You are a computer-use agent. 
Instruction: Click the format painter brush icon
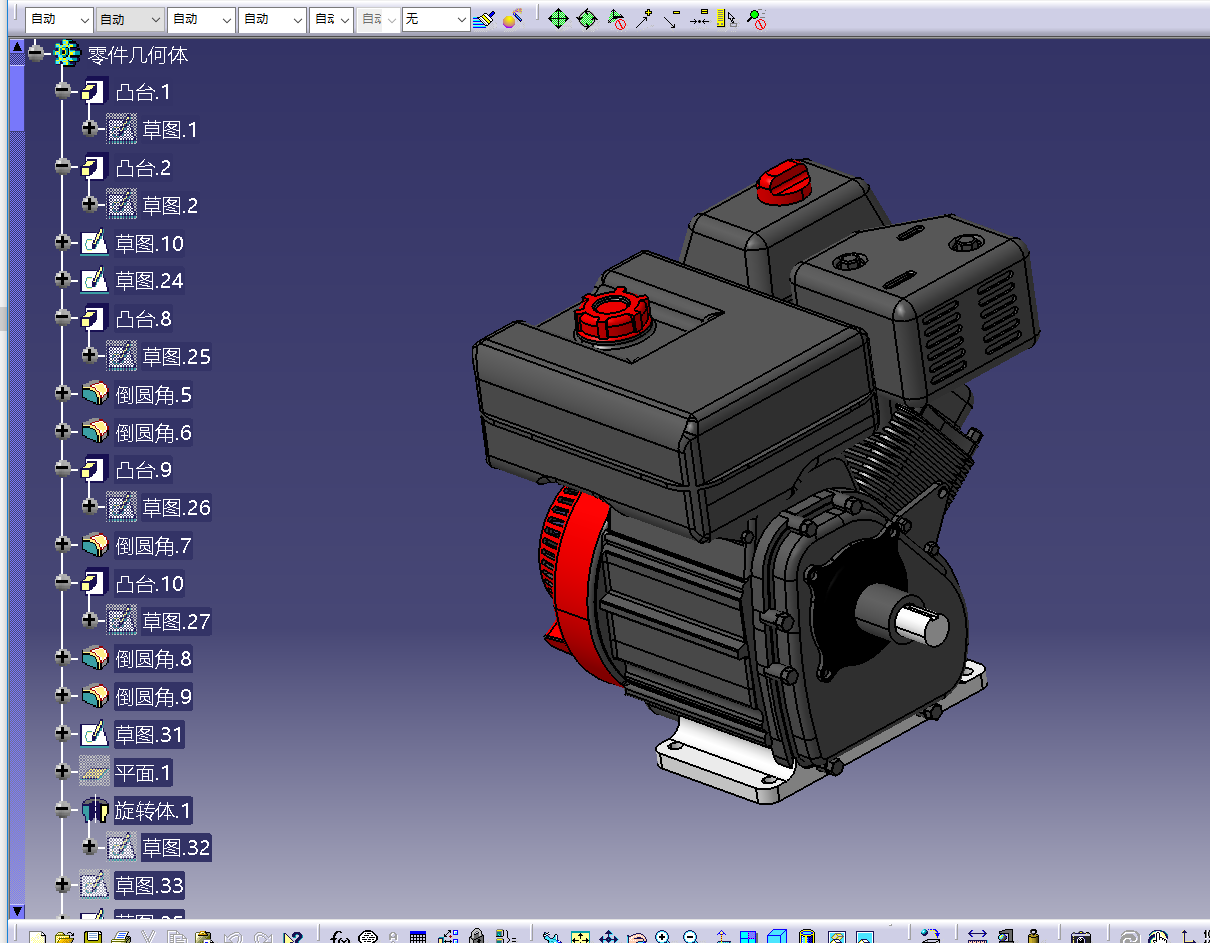click(x=484, y=19)
